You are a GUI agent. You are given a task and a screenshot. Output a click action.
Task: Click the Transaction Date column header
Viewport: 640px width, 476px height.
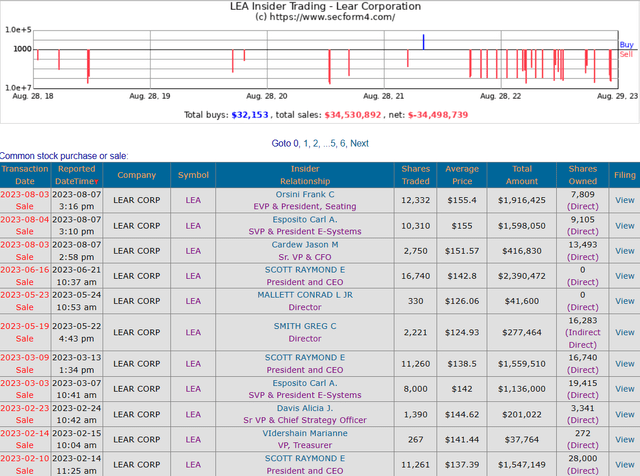pyautogui.click(x=24, y=175)
